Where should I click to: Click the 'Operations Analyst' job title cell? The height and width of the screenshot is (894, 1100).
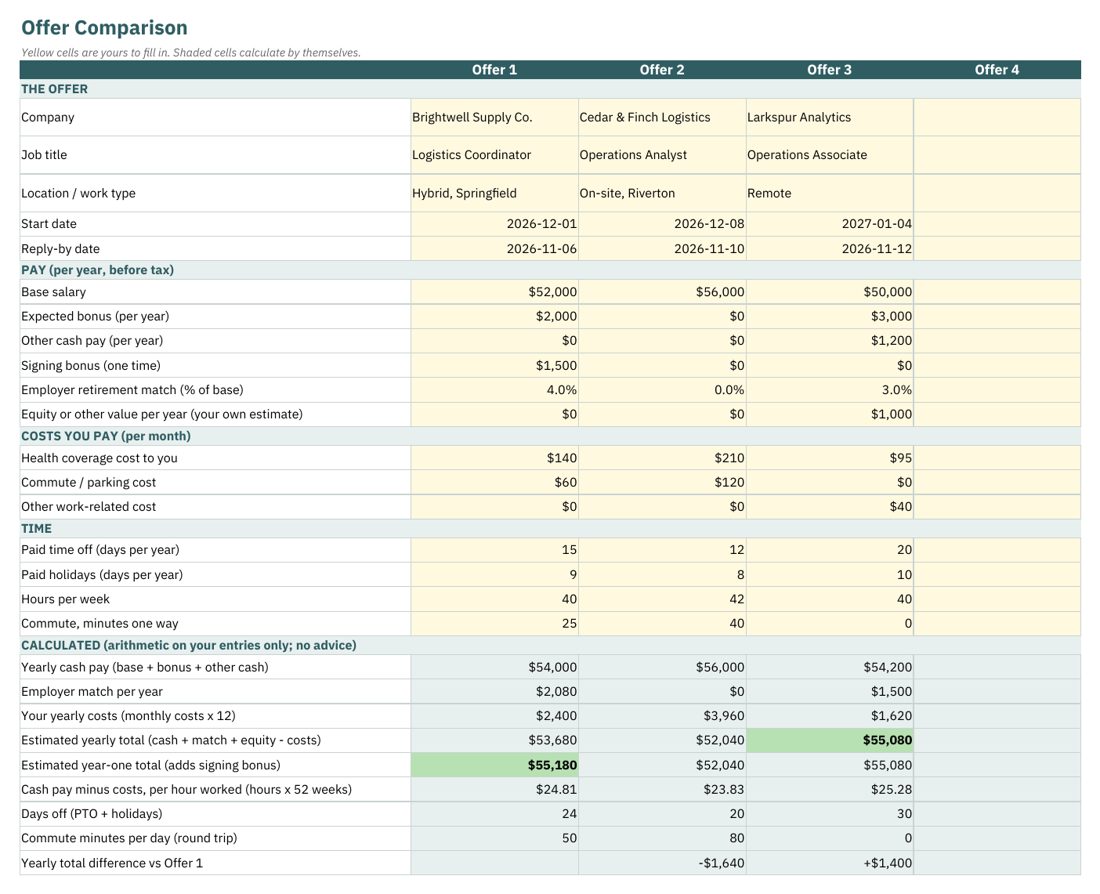coord(662,155)
